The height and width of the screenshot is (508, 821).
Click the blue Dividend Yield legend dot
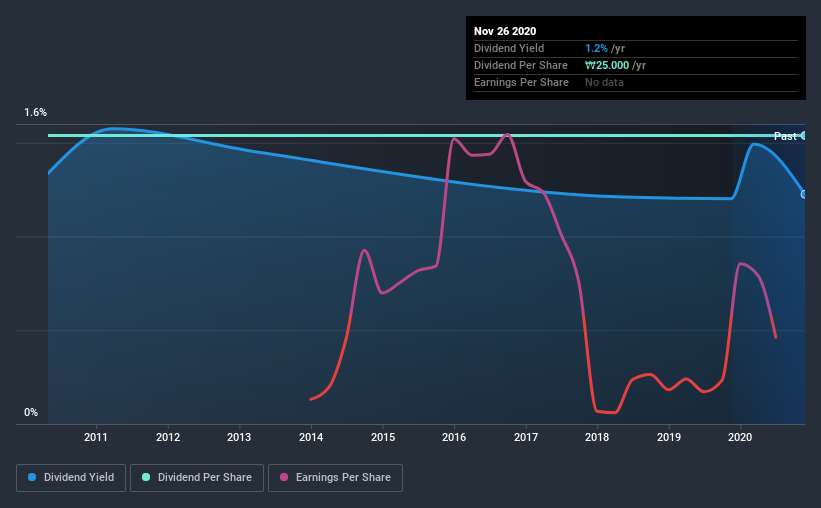coord(32,477)
